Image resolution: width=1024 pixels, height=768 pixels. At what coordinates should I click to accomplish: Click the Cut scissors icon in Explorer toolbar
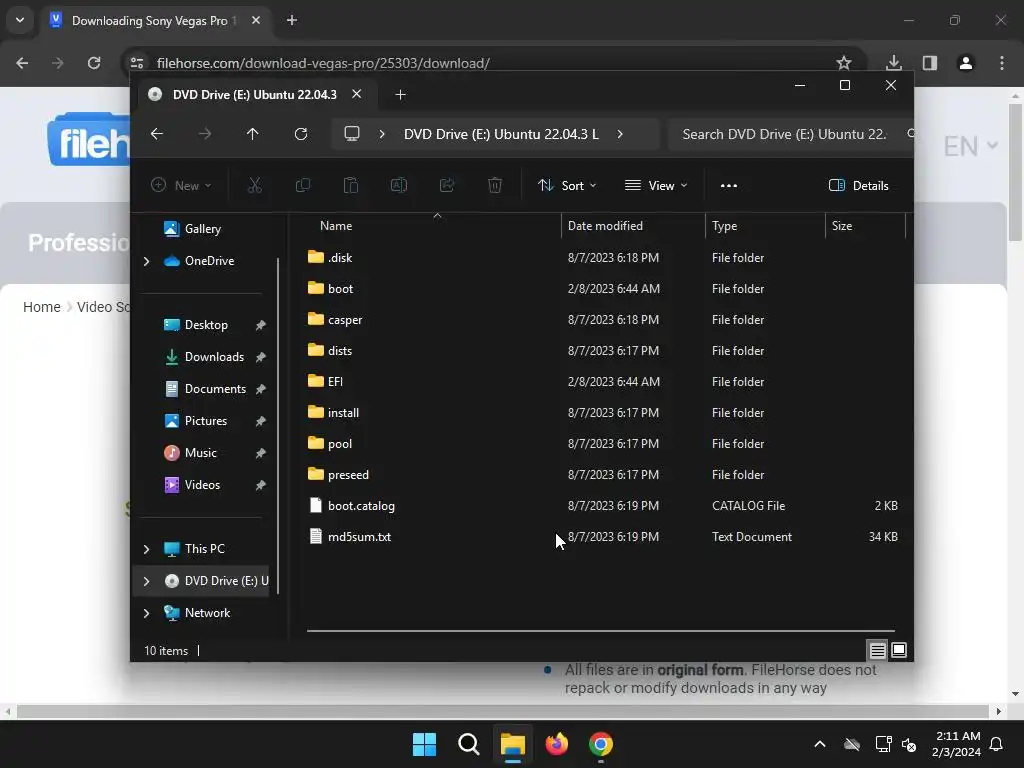pyautogui.click(x=255, y=185)
